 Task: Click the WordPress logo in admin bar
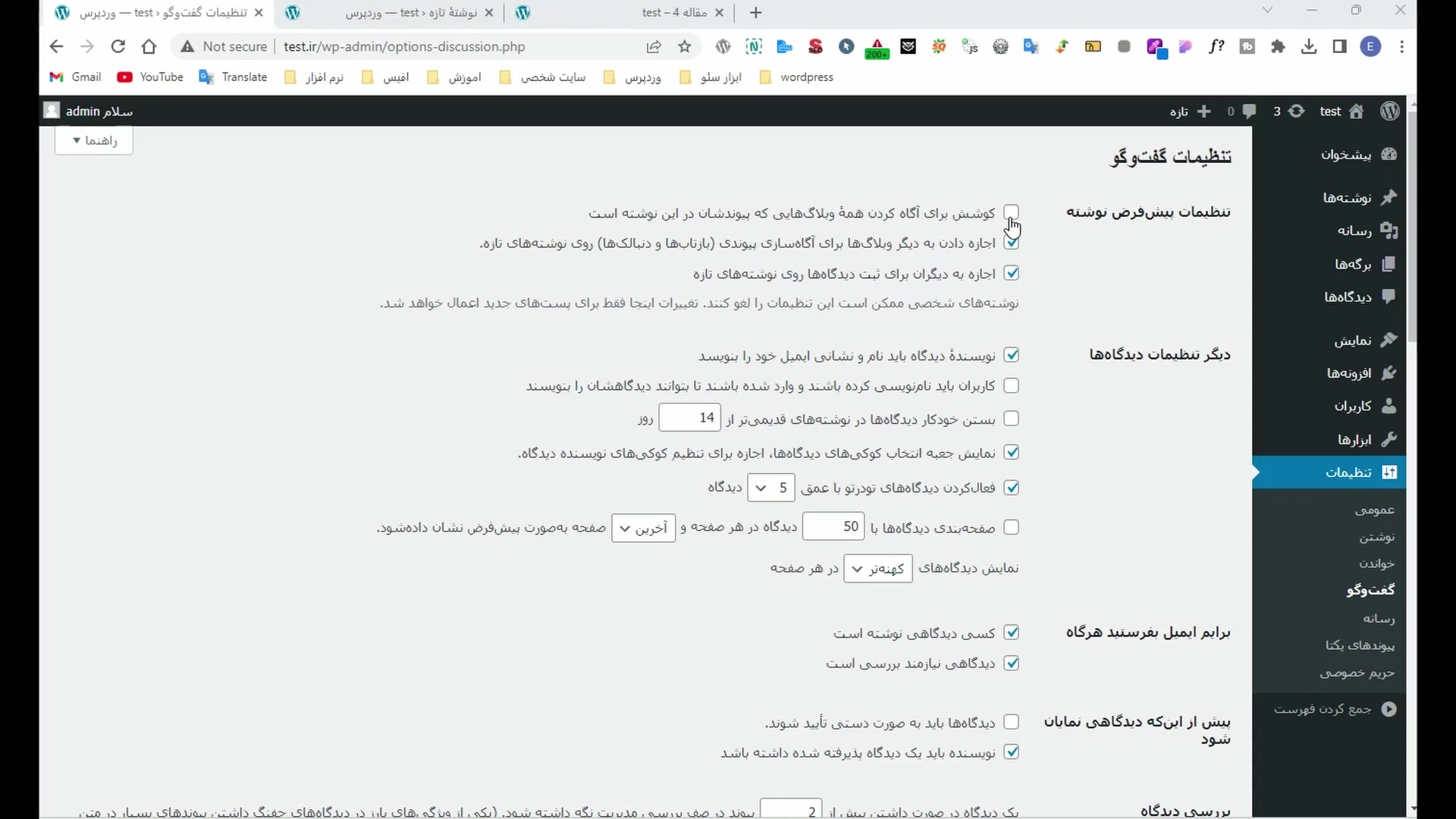point(1389,111)
